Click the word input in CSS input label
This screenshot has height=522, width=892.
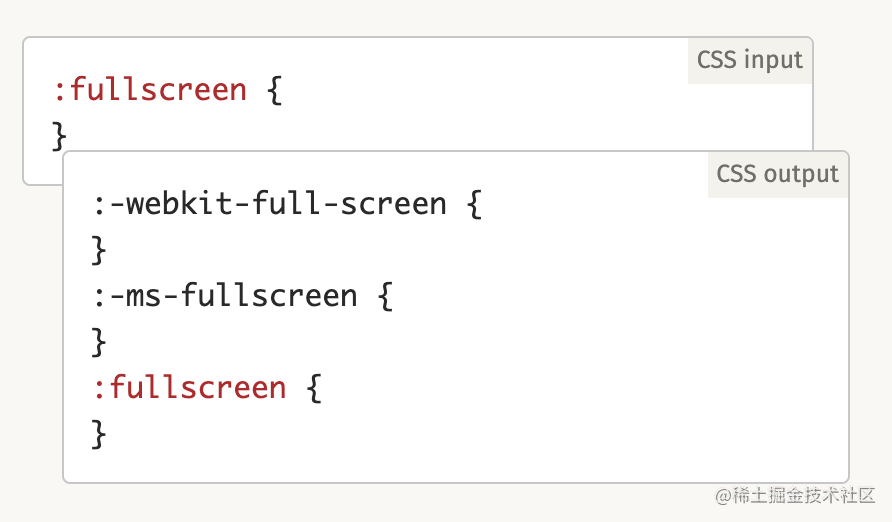point(774,60)
